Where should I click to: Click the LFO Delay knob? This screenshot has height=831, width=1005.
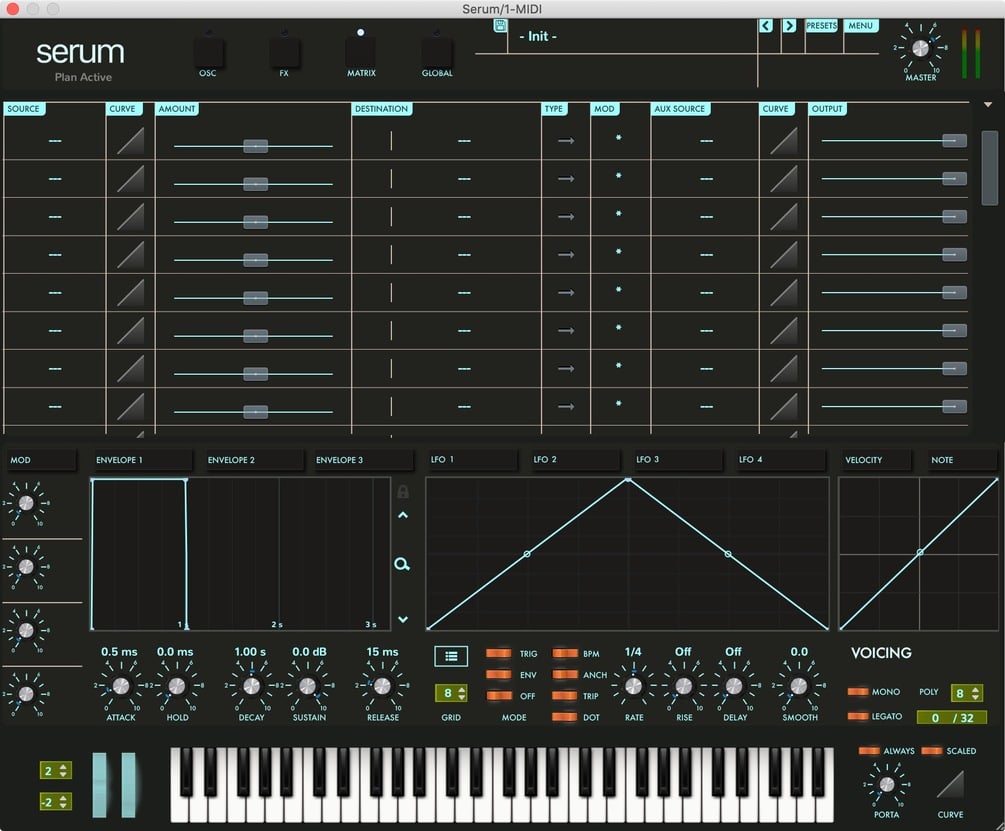[x=734, y=686]
